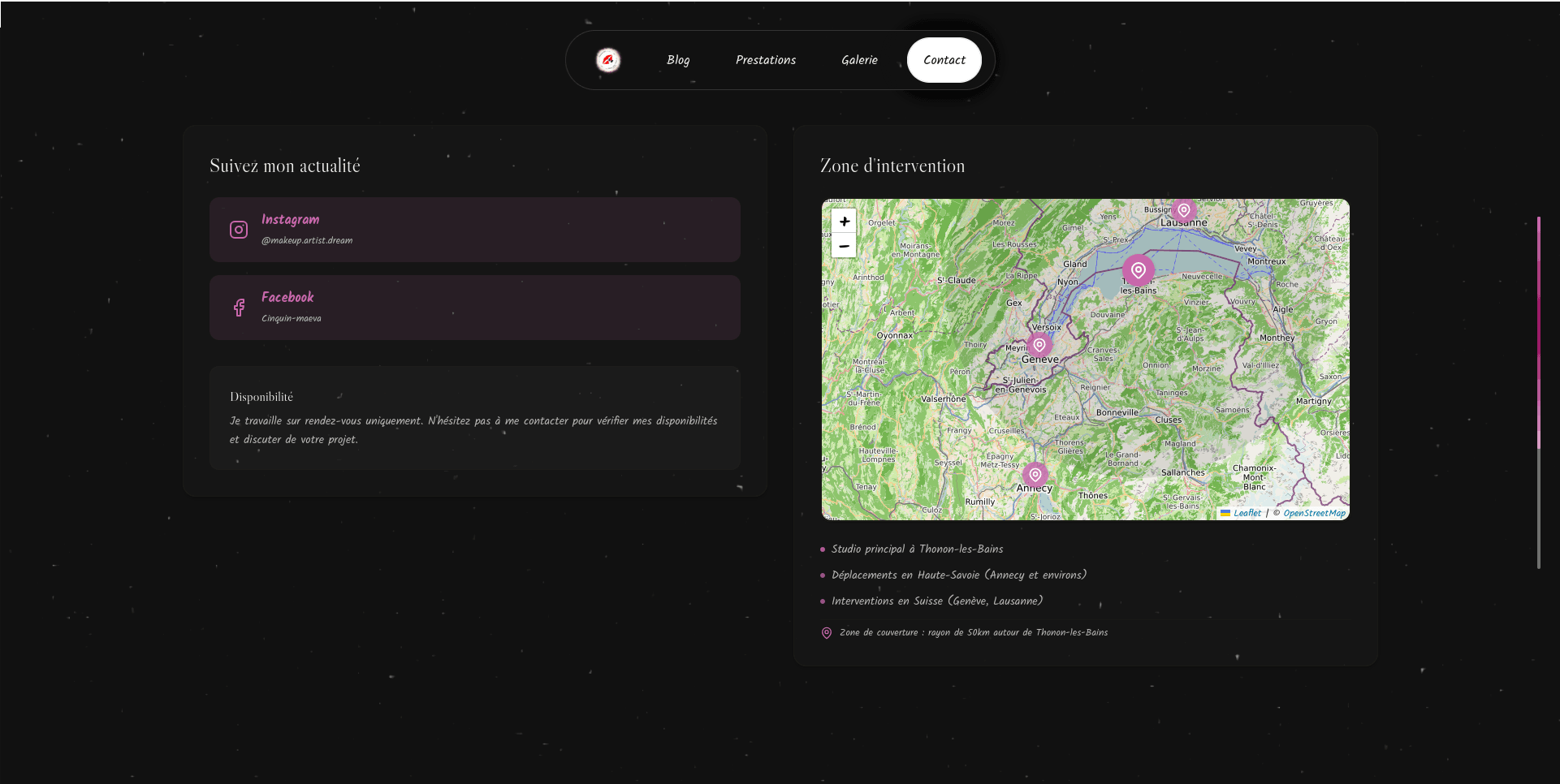Select the Contact navigation button

[944, 60]
